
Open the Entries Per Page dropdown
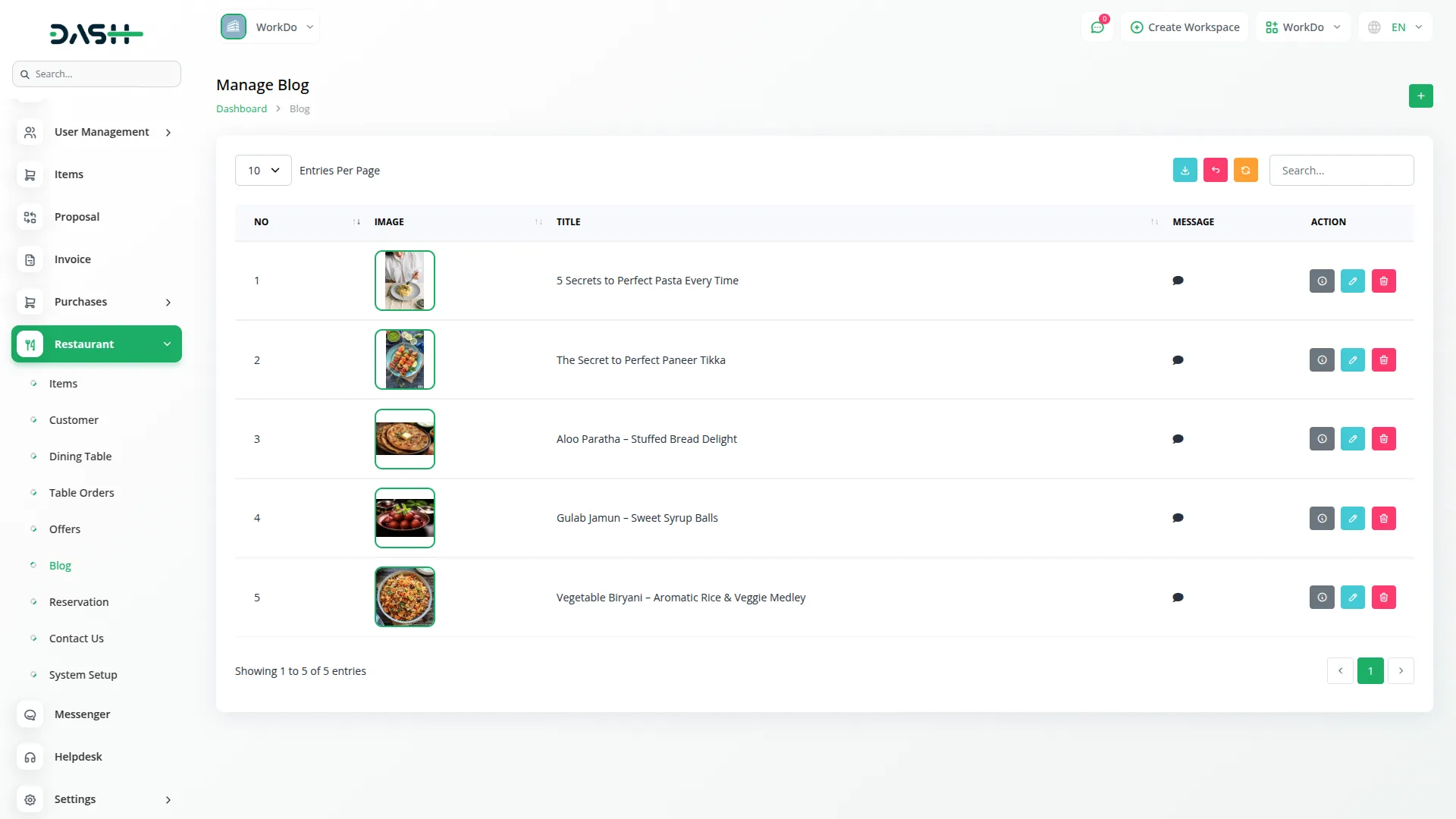pyautogui.click(x=262, y=170)
